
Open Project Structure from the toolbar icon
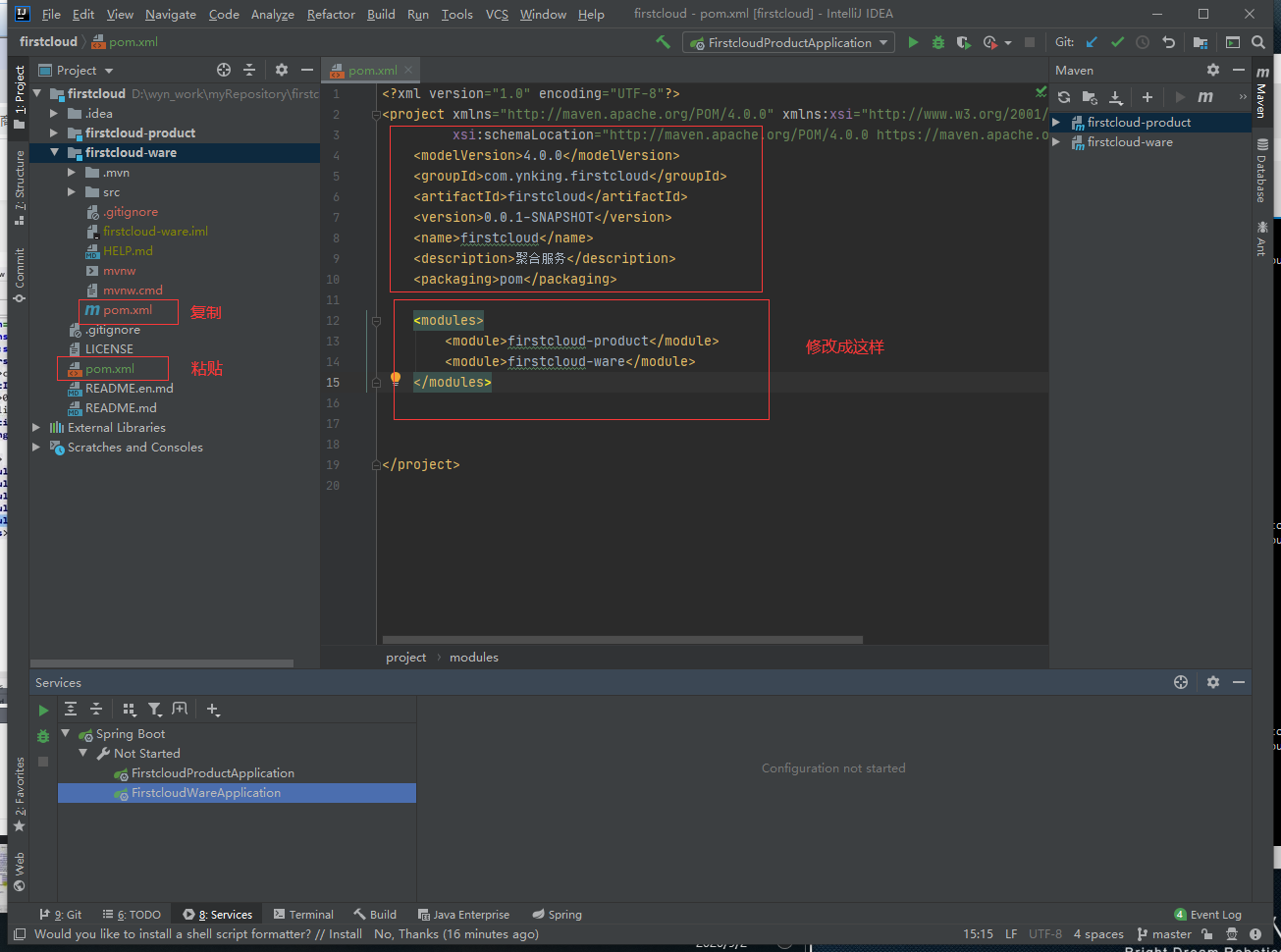1200,42
